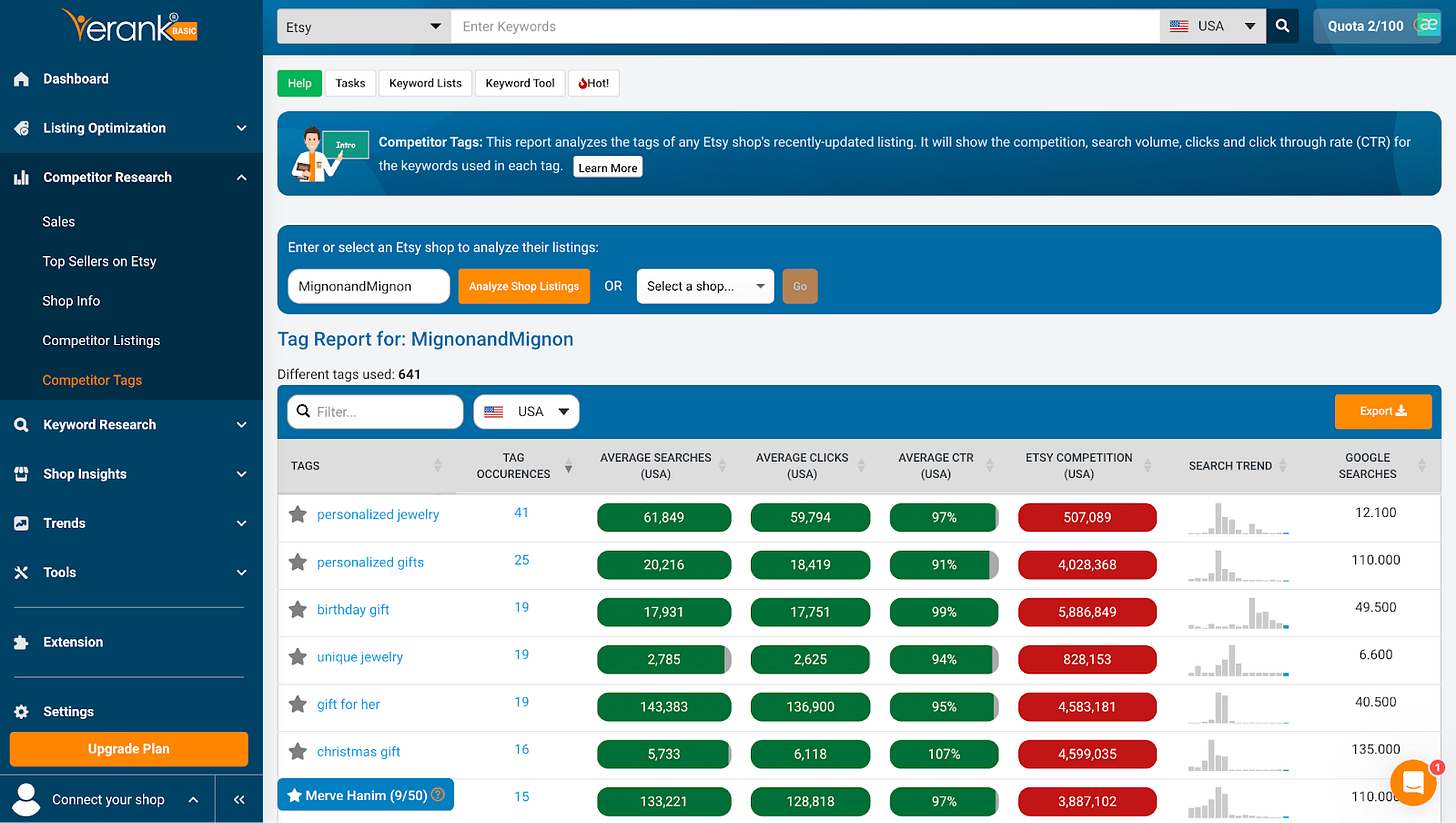Open the orange chat support bubble
This screenshot has width=1456, height=823.
point(1414,783)
